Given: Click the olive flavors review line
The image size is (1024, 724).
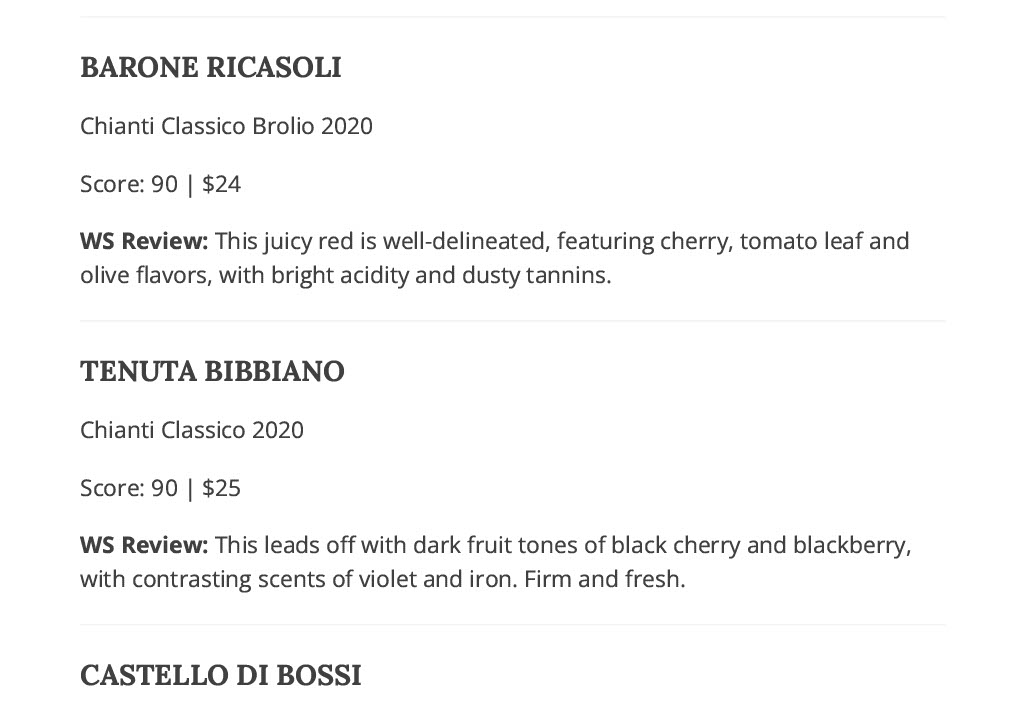Looking at the screenshot, I should [x=345, y=275].
